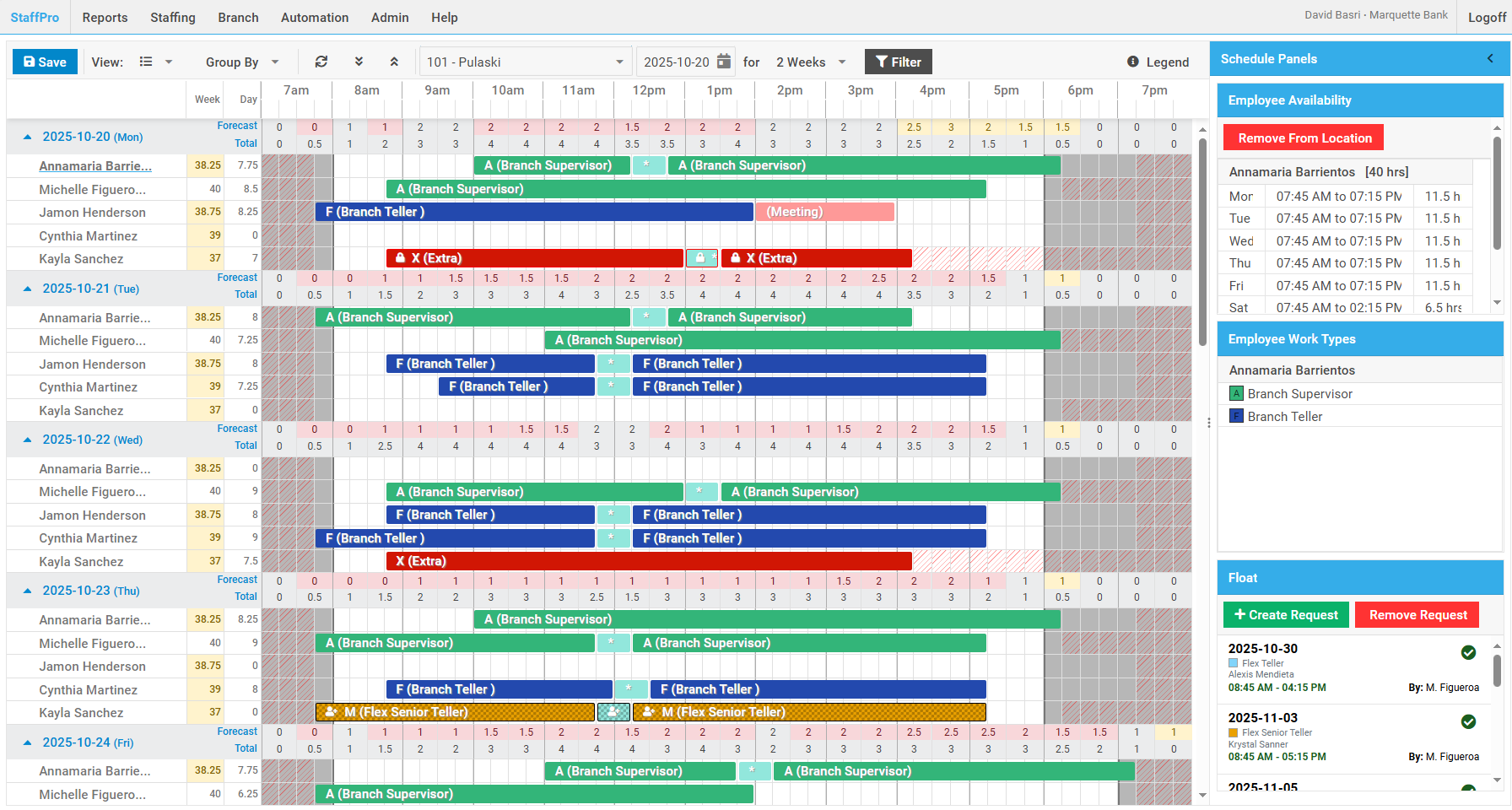Screen dimensions: 1512x810
Task: Select the green Branch Supervisor color swatch
Action: click(x=1236, y=394)
